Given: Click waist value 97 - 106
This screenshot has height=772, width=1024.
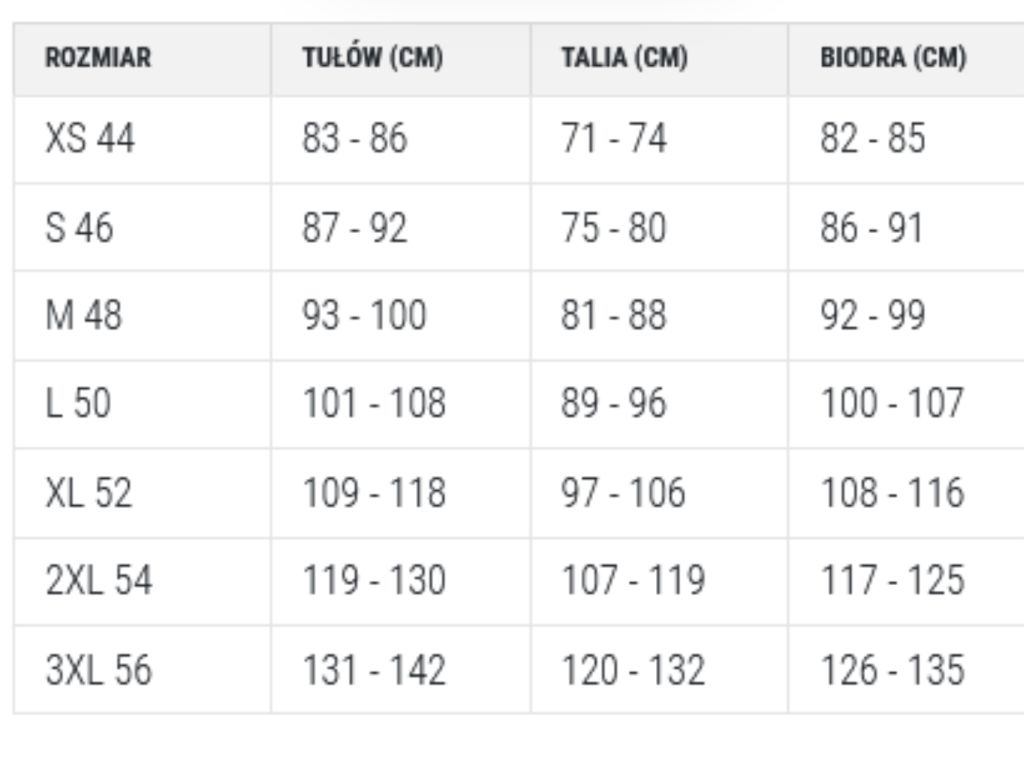Looking at the screenshot, I should coord(624,492).
